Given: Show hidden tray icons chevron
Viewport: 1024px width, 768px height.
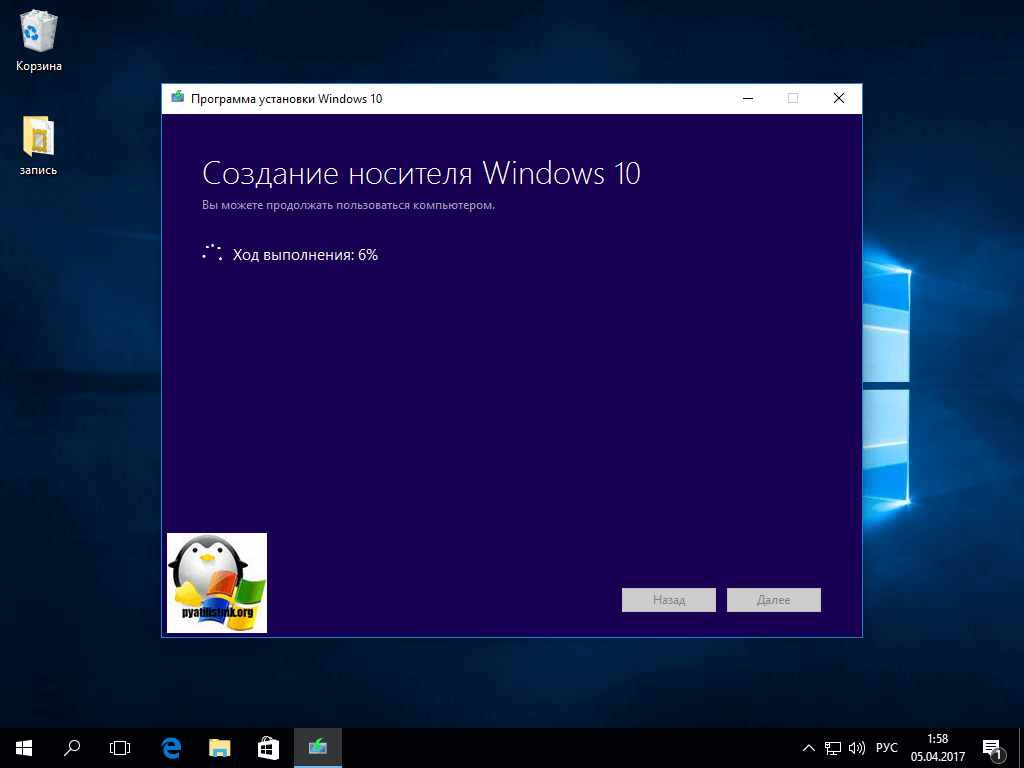Looking at the screenshot, I should click(x=808, y=748).
